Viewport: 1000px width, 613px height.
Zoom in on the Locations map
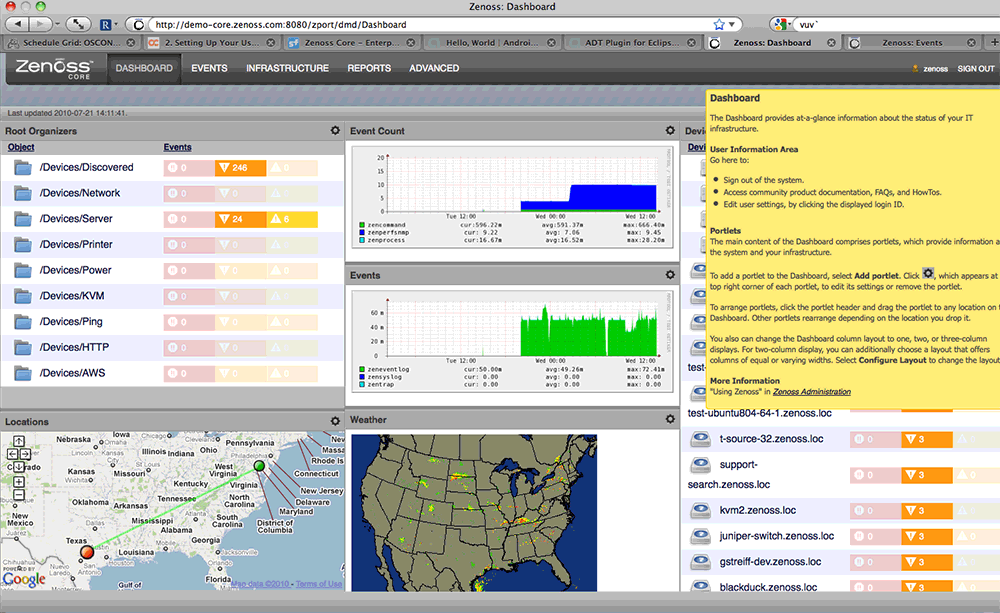(x=18, y=482)
